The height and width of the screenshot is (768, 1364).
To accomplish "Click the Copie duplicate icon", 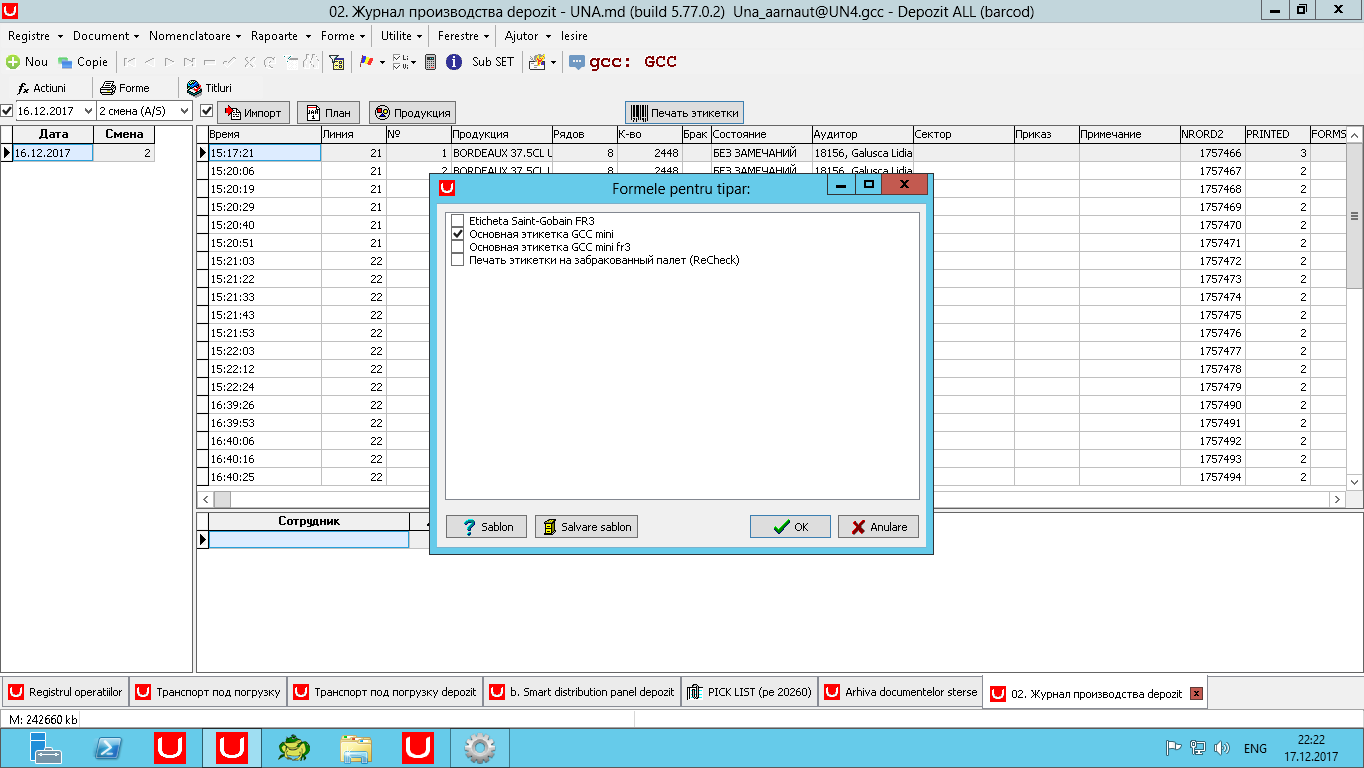I will pos(65,62).
